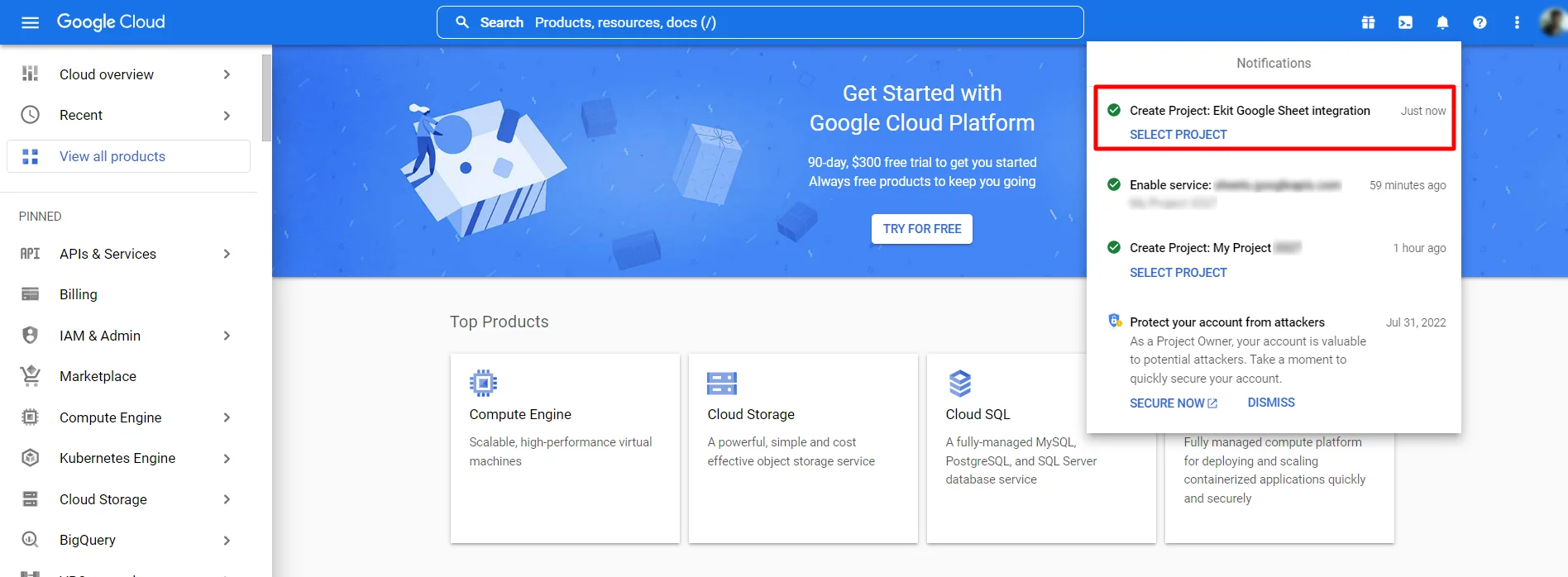This screenshot has width=1568, height=577.
Task: Click the Cloud overview icon
Action: coord(30,74)
